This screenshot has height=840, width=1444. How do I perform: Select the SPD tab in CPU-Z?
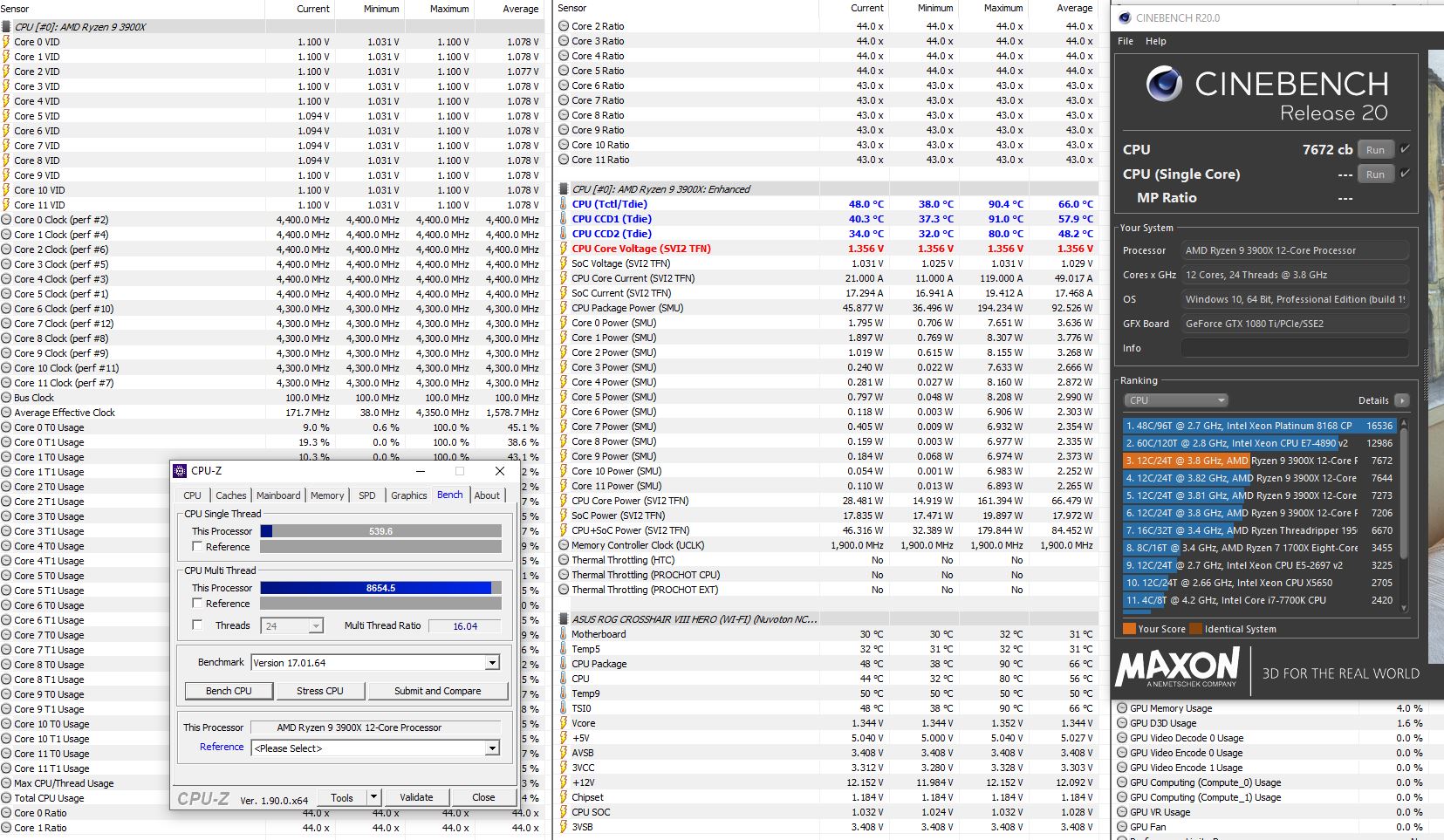click(x=367, y=495)
